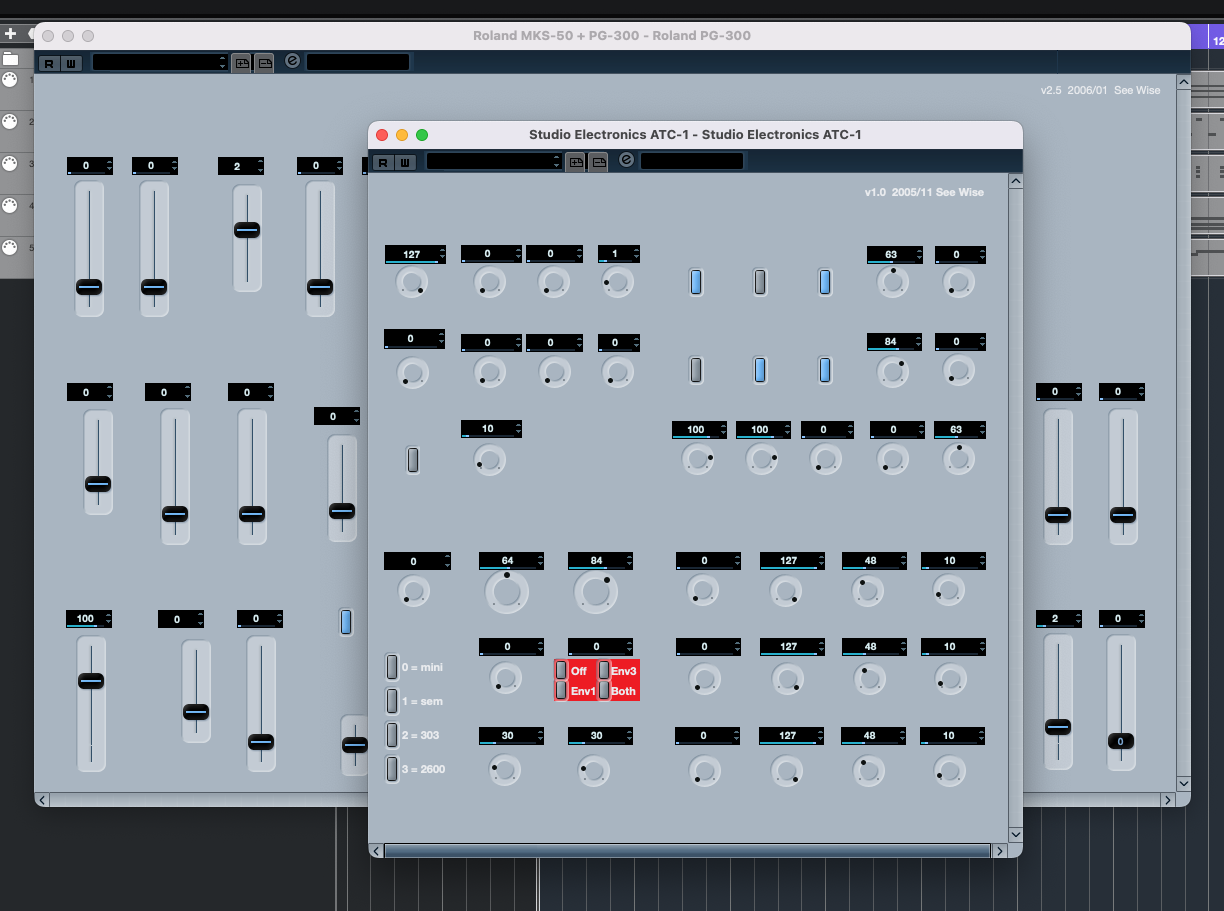This screenshot has width=1224, height=911.
Task: Click the 'Roland MKS-50 + PG-300' window title
Action: 612,36
